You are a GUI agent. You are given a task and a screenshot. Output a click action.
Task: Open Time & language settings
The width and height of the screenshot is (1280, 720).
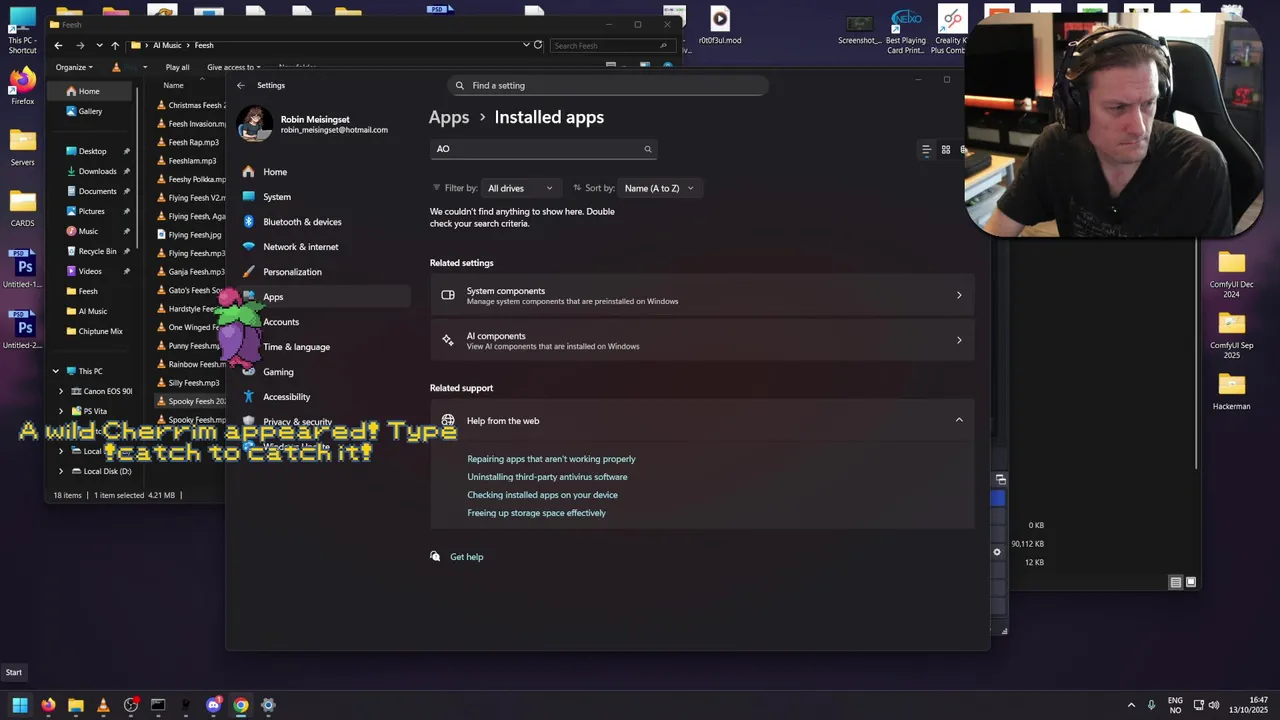[x=295, y=347]
